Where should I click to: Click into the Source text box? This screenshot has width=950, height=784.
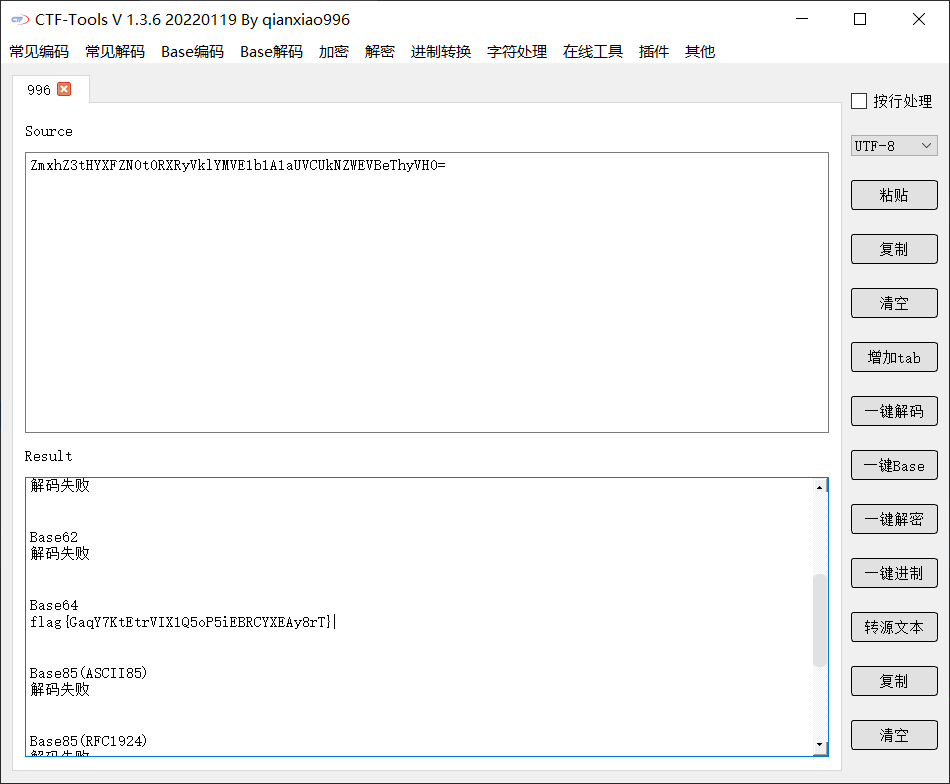coord(427,292)
